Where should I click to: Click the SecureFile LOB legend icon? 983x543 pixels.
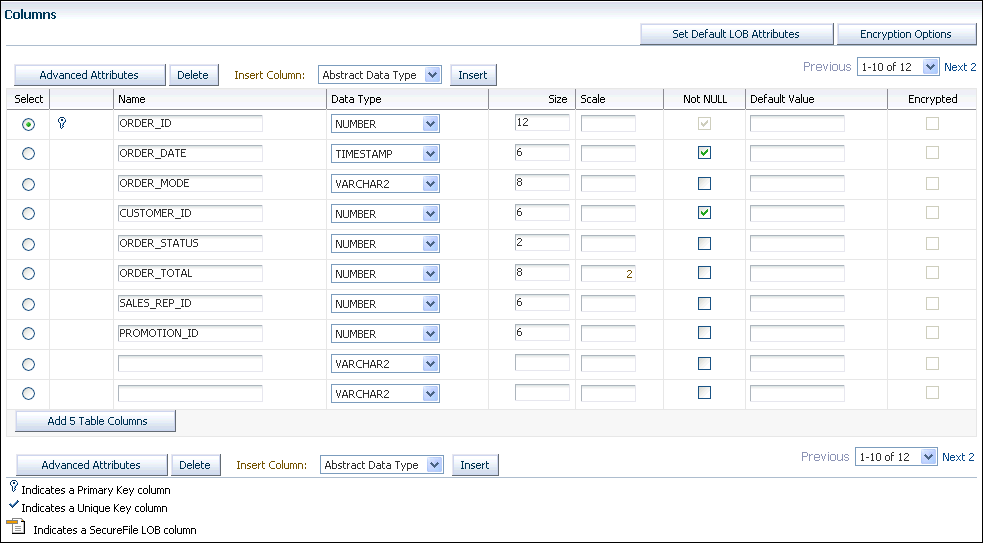16,528
